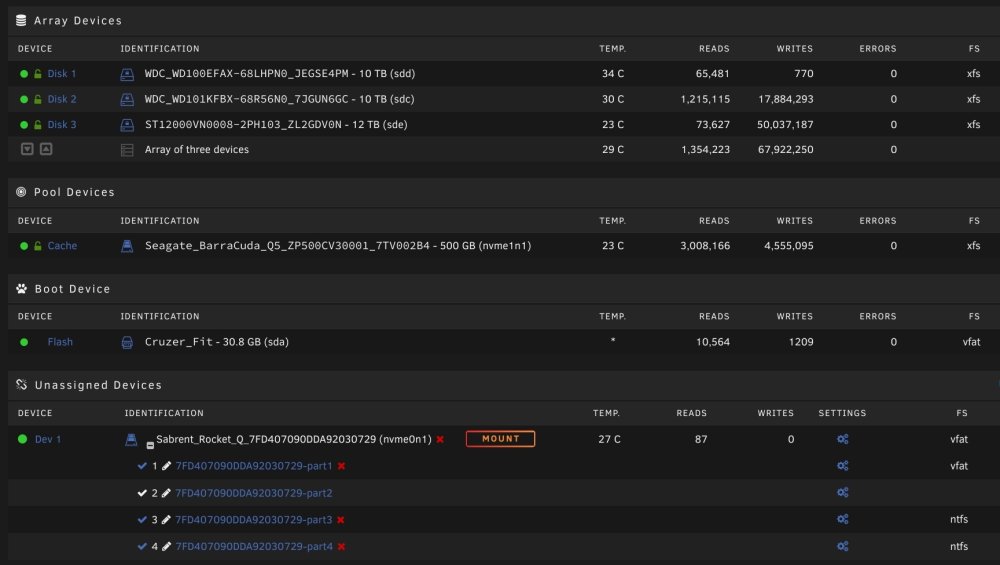1000x565 pixels.
Task: Click the pencil rename icon for part4
Action: coord(166,547)
